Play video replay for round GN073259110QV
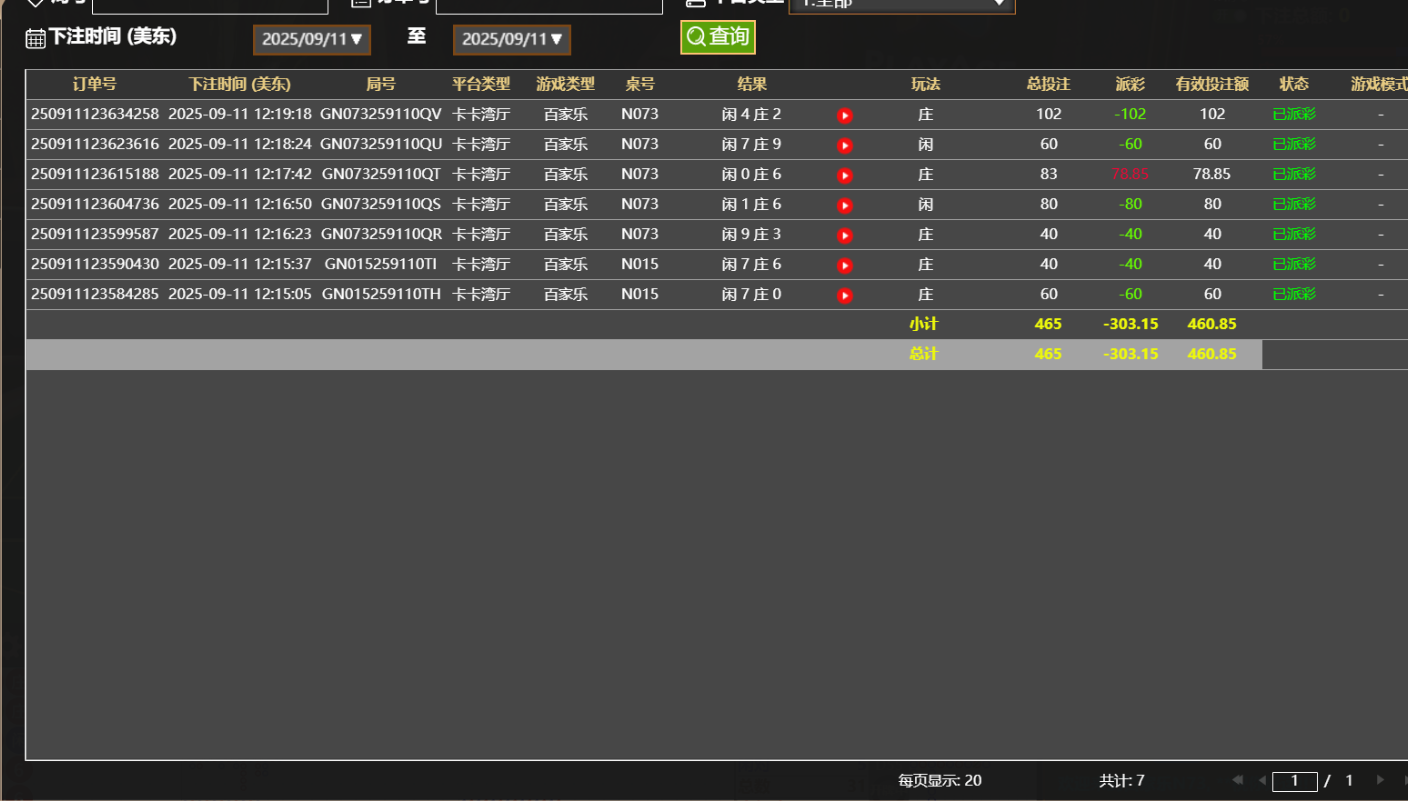Image resolution: width=1408 pixels, height=801 pixels. tap(845, 116)
